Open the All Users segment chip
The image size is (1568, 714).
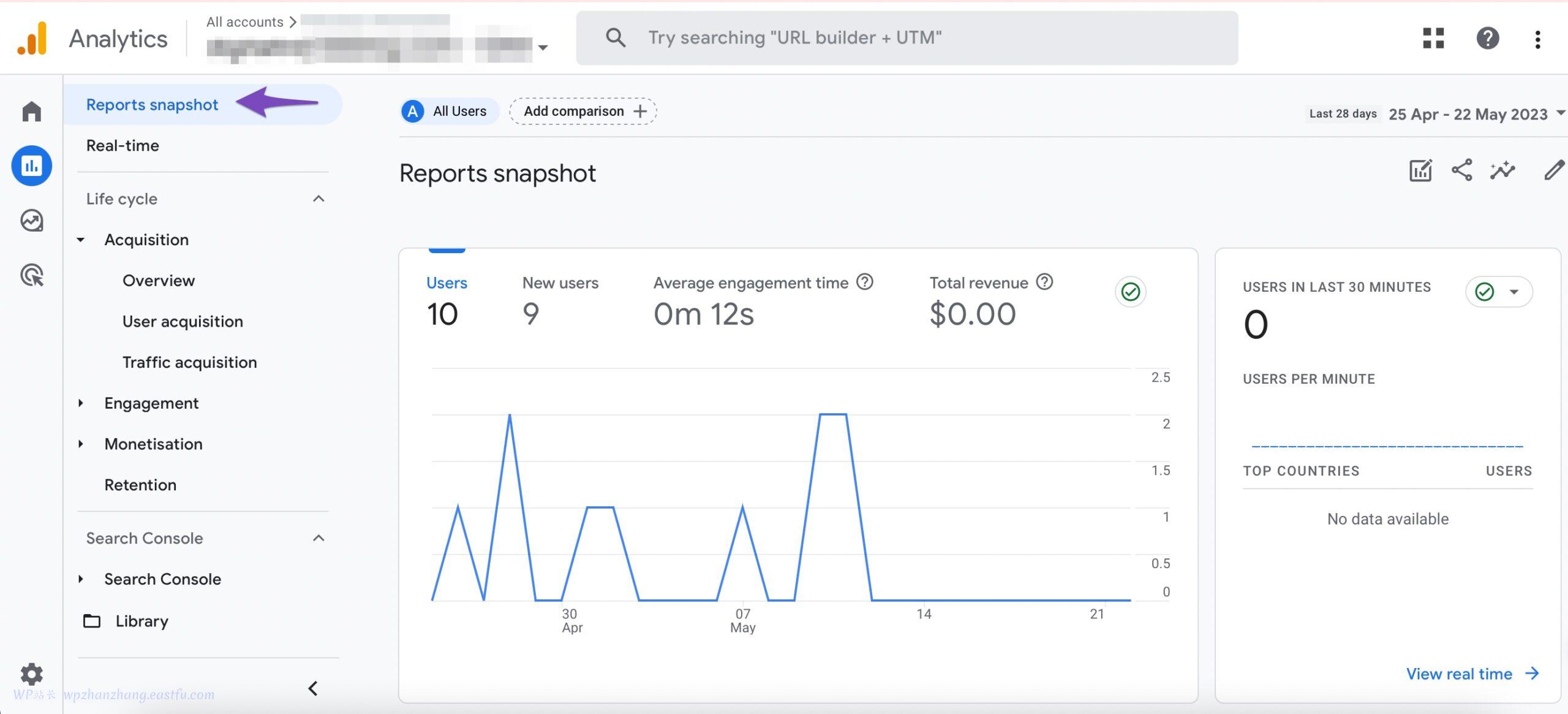[x=449, y=111]
